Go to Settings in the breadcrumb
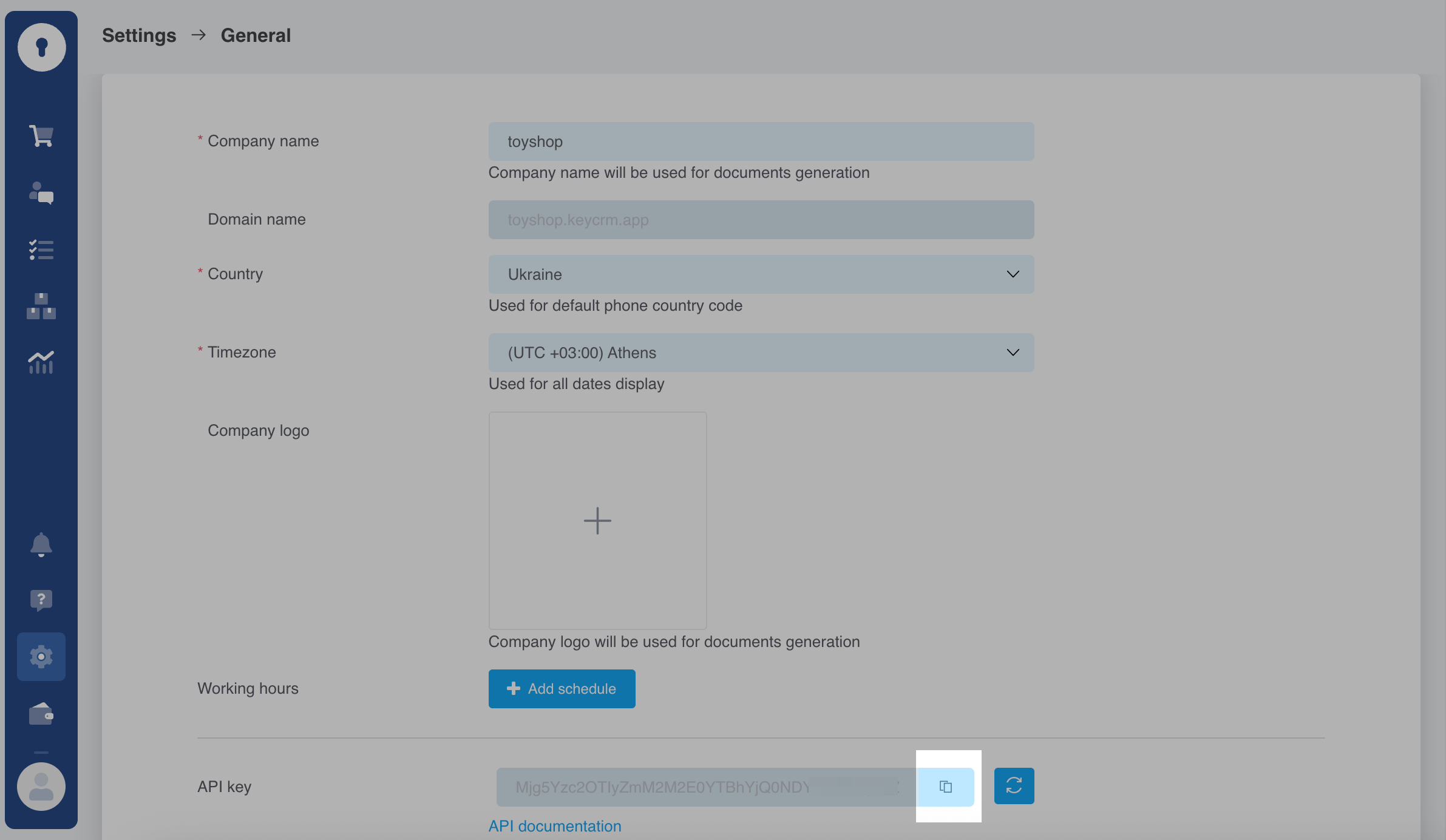The width and height of the screenshot is (1446, 840). (x=139, y=35)
